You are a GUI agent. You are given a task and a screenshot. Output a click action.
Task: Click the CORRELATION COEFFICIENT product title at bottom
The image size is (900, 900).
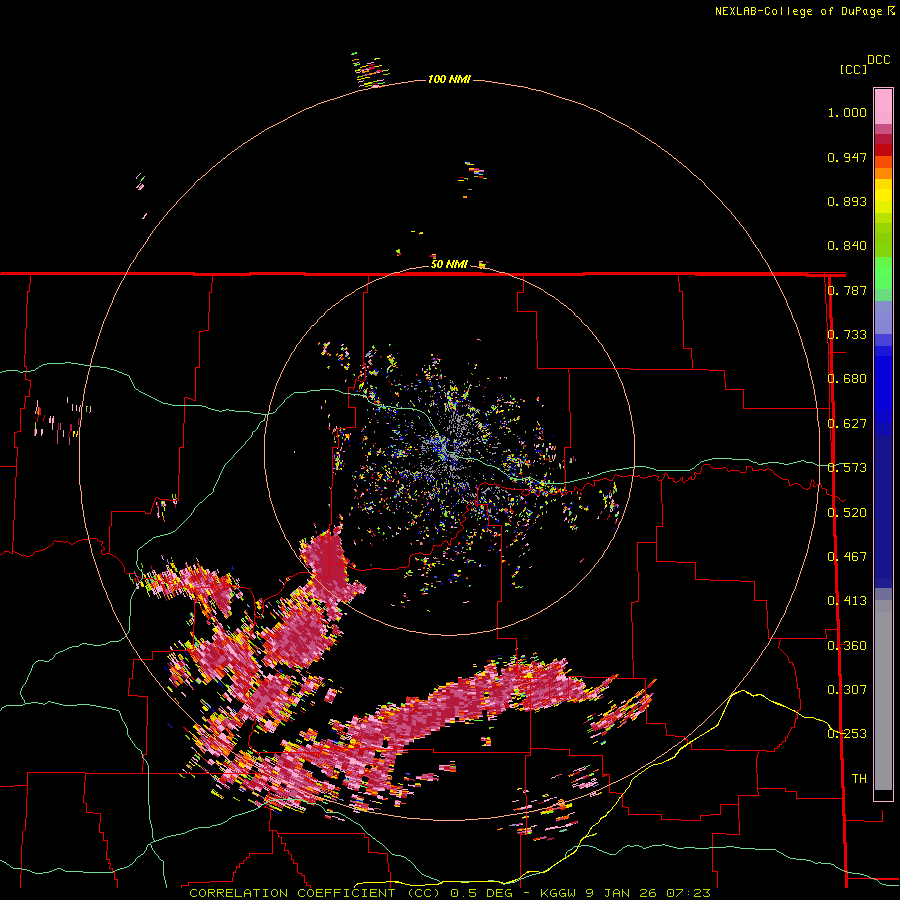[x=317, y=893]
